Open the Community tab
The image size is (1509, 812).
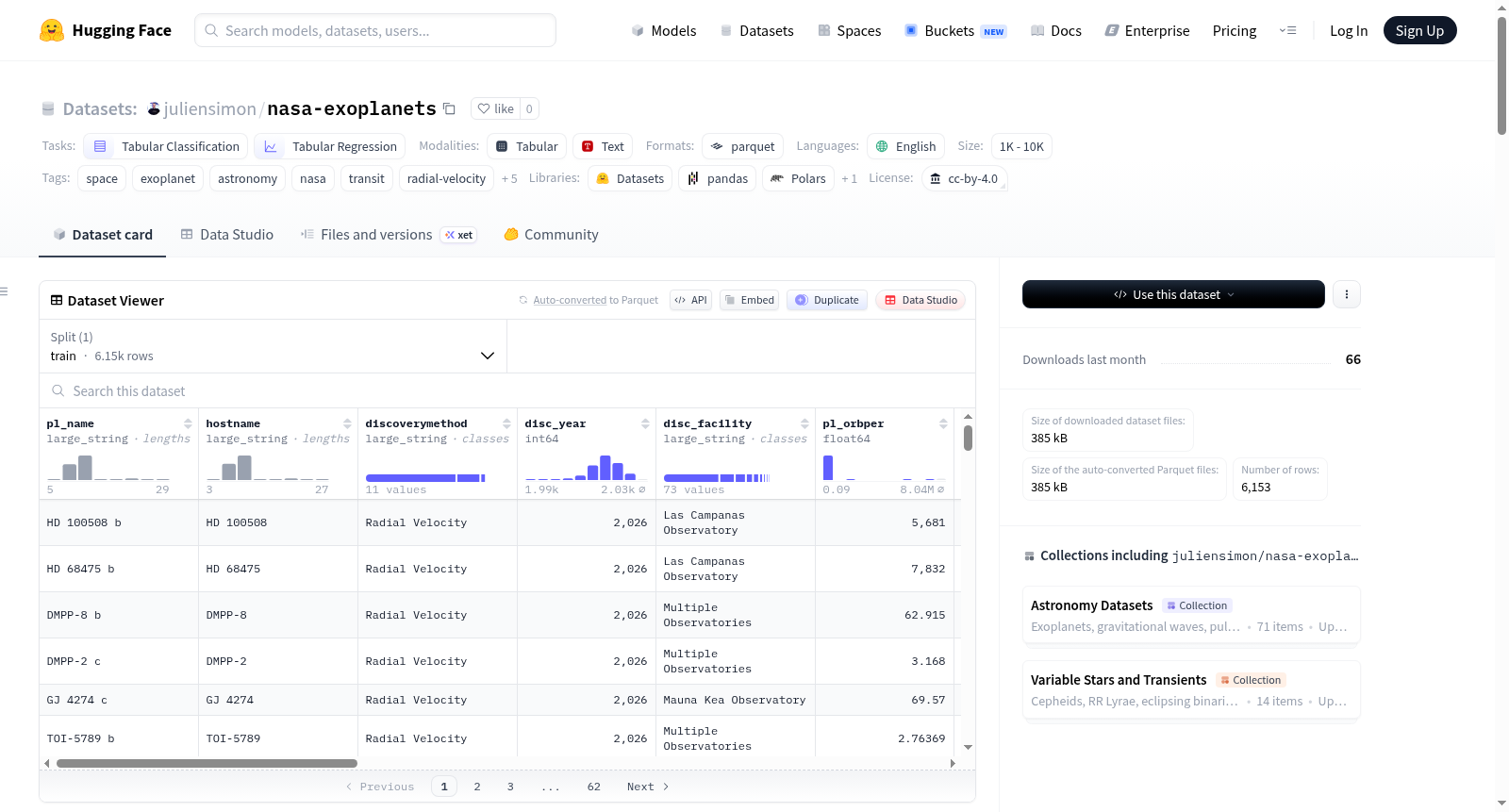tap(552, 235)
